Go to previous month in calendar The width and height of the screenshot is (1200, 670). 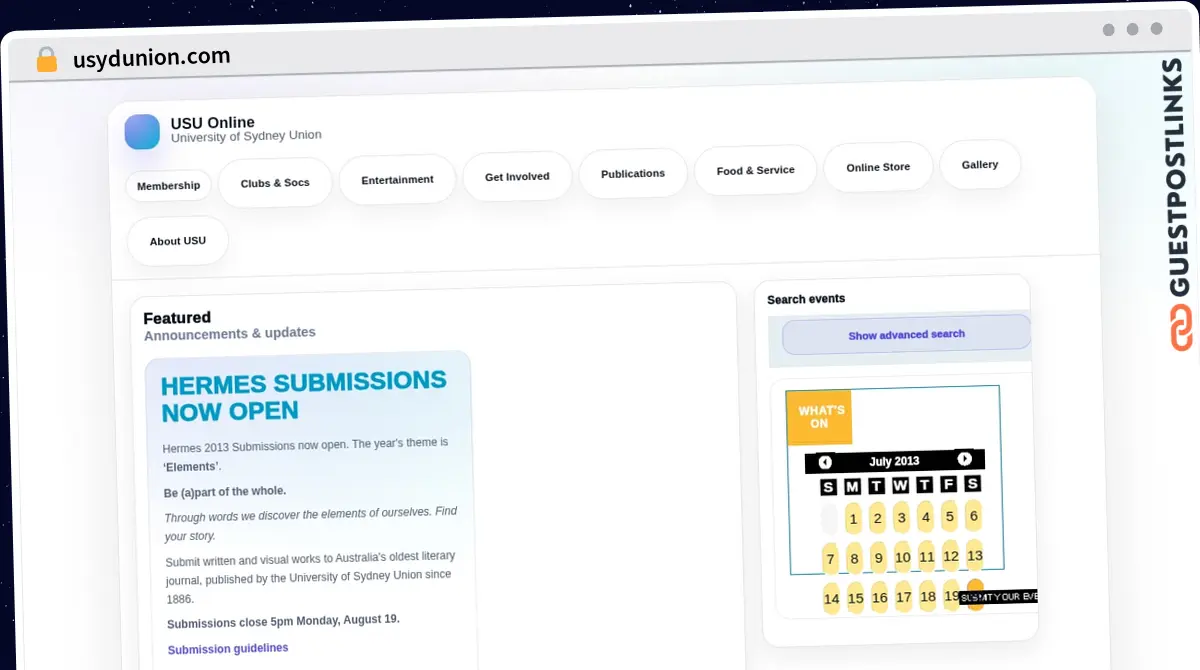[825, 462]
